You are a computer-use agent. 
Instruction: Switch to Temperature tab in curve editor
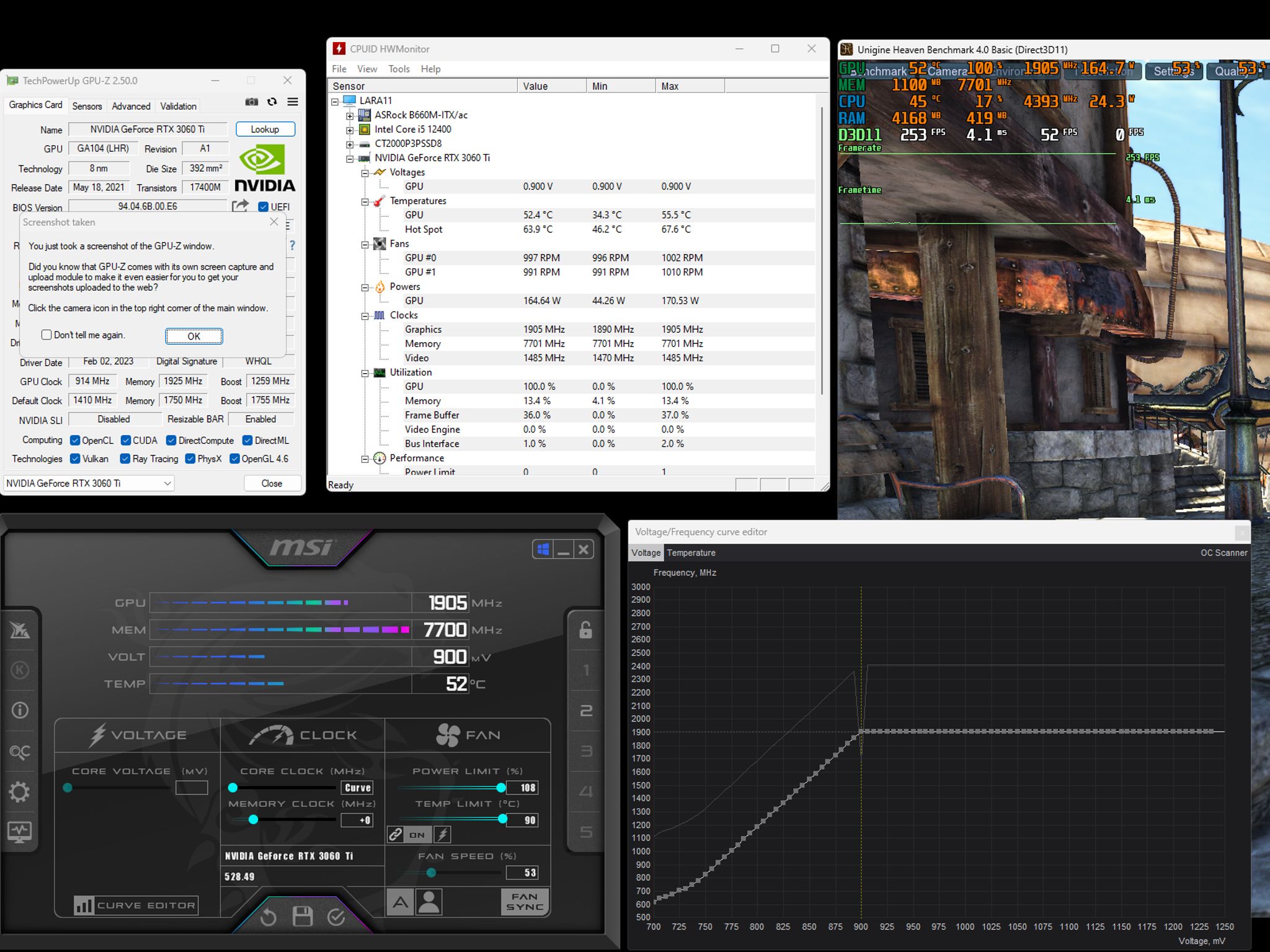click(691, 553)
